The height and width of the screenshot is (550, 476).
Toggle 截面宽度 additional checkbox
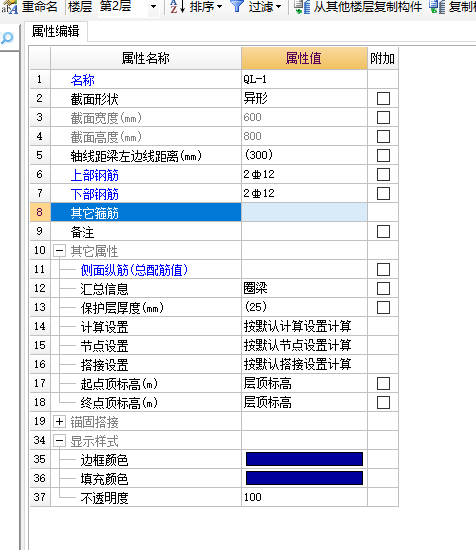click(383, 117)
